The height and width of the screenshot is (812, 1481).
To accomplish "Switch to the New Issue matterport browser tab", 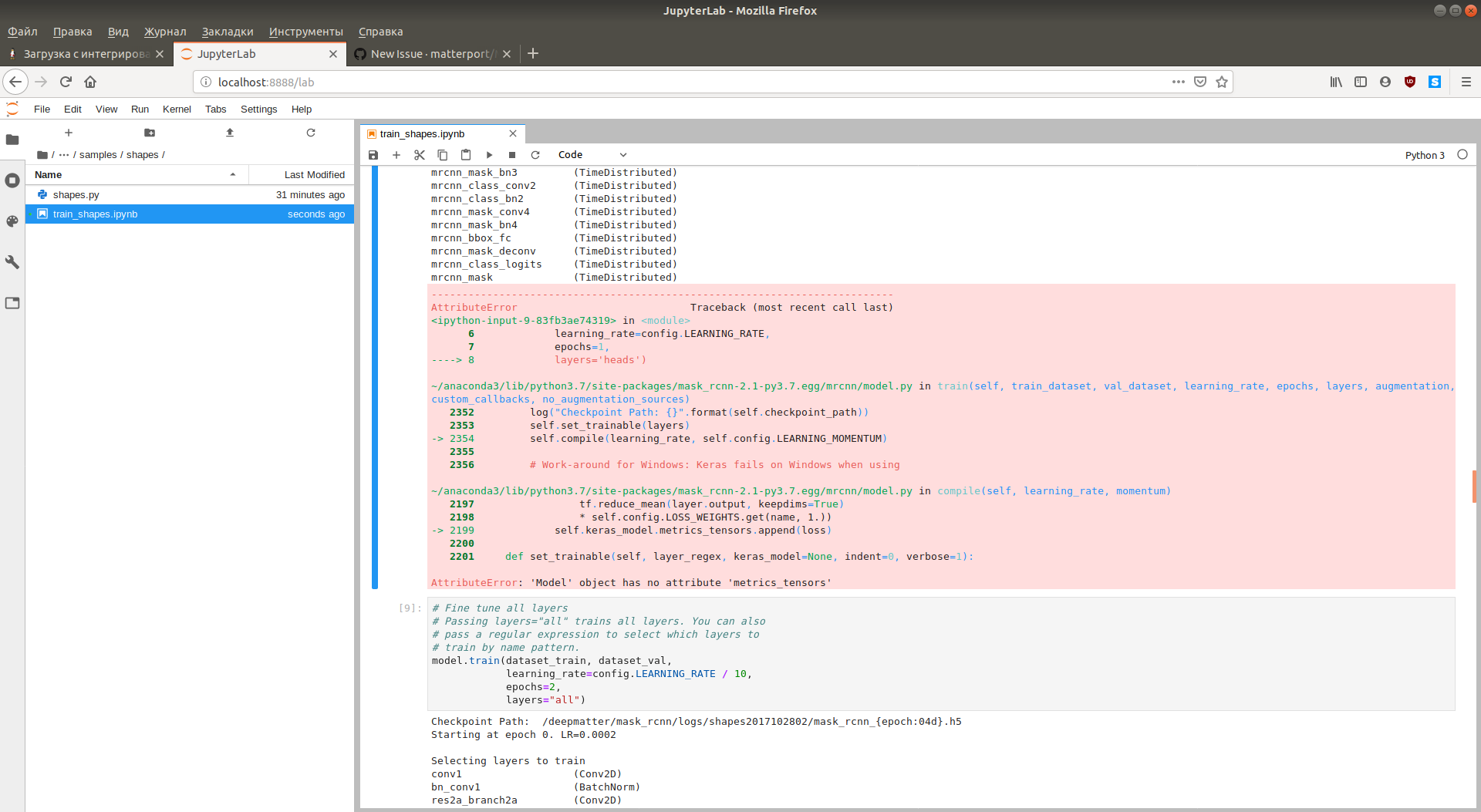I will [x=432, y=54].
